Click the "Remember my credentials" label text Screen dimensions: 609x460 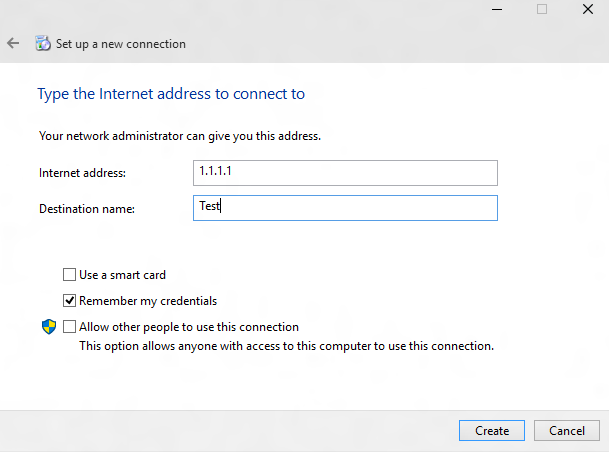click(x=148, y=300)
